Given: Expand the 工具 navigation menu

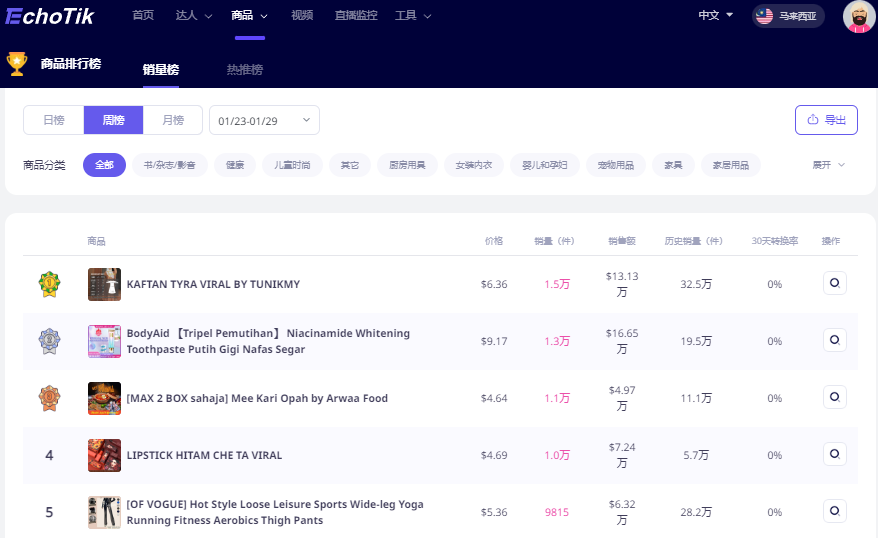Looking at the screenshot, I should point(413,16).
